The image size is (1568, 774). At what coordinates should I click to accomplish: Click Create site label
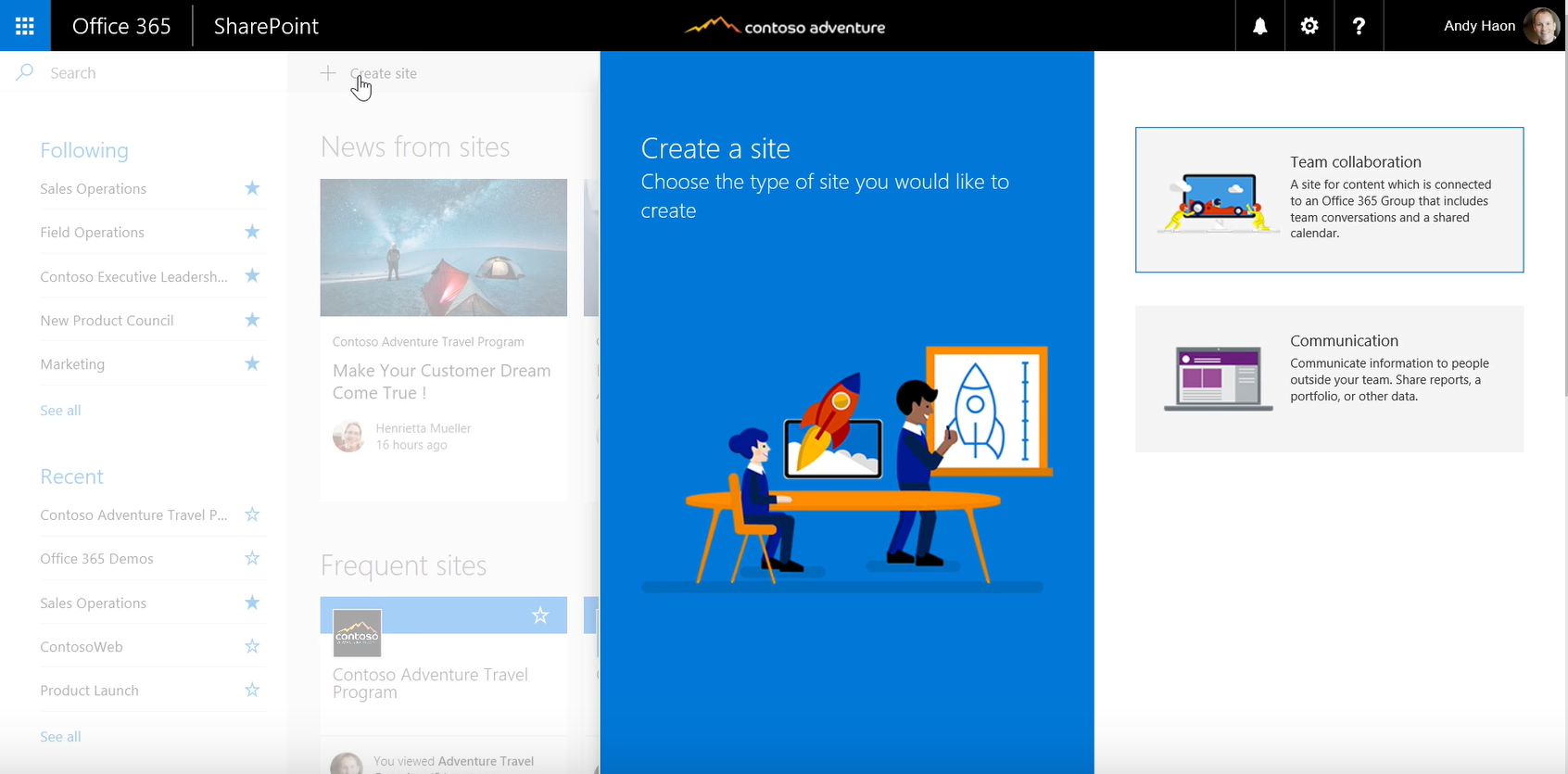point(384,73)
